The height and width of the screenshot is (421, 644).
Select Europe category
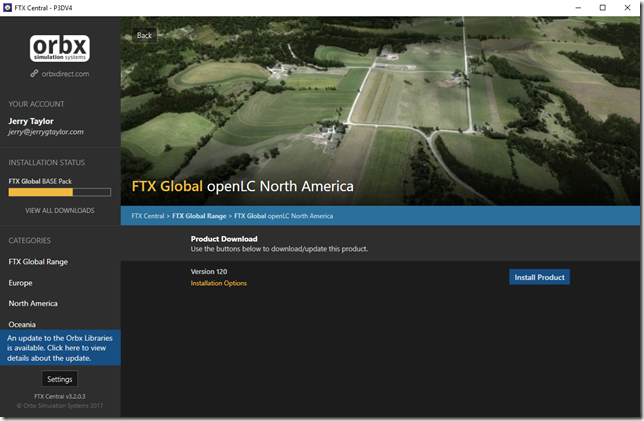point(21,283)
